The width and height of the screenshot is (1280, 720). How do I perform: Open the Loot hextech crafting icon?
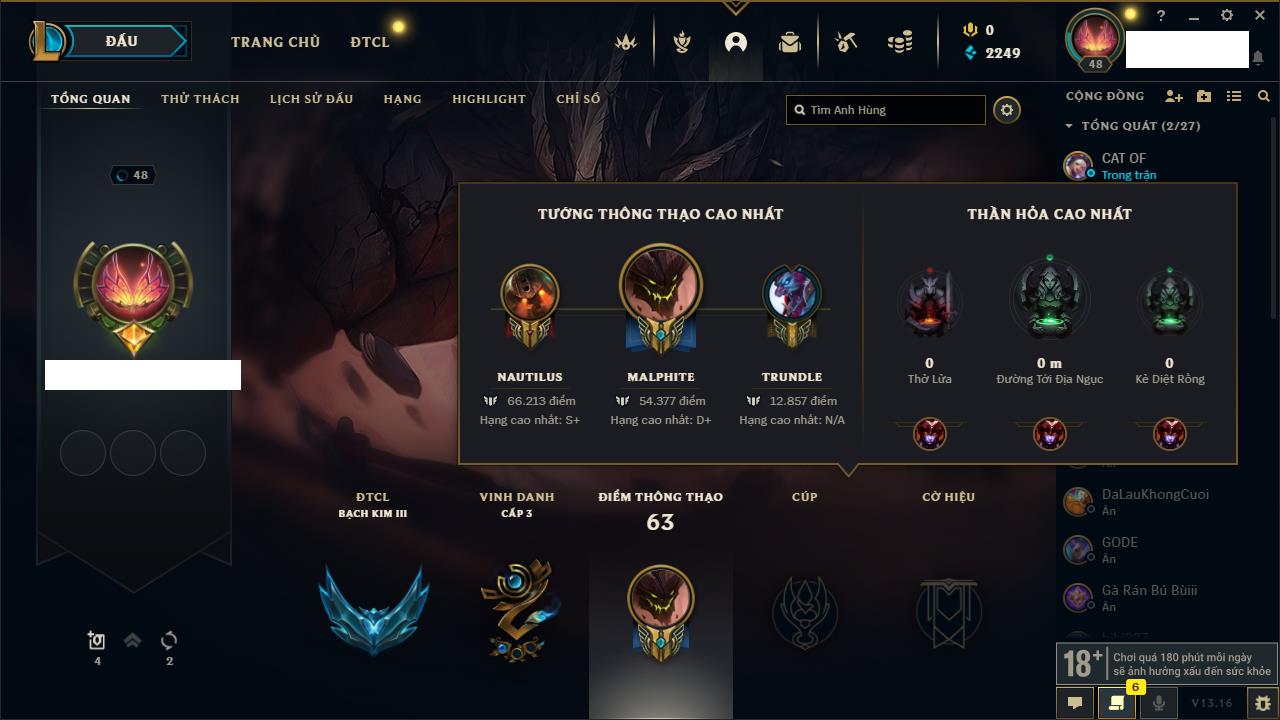pyautogui.click(x=846, y=42)
